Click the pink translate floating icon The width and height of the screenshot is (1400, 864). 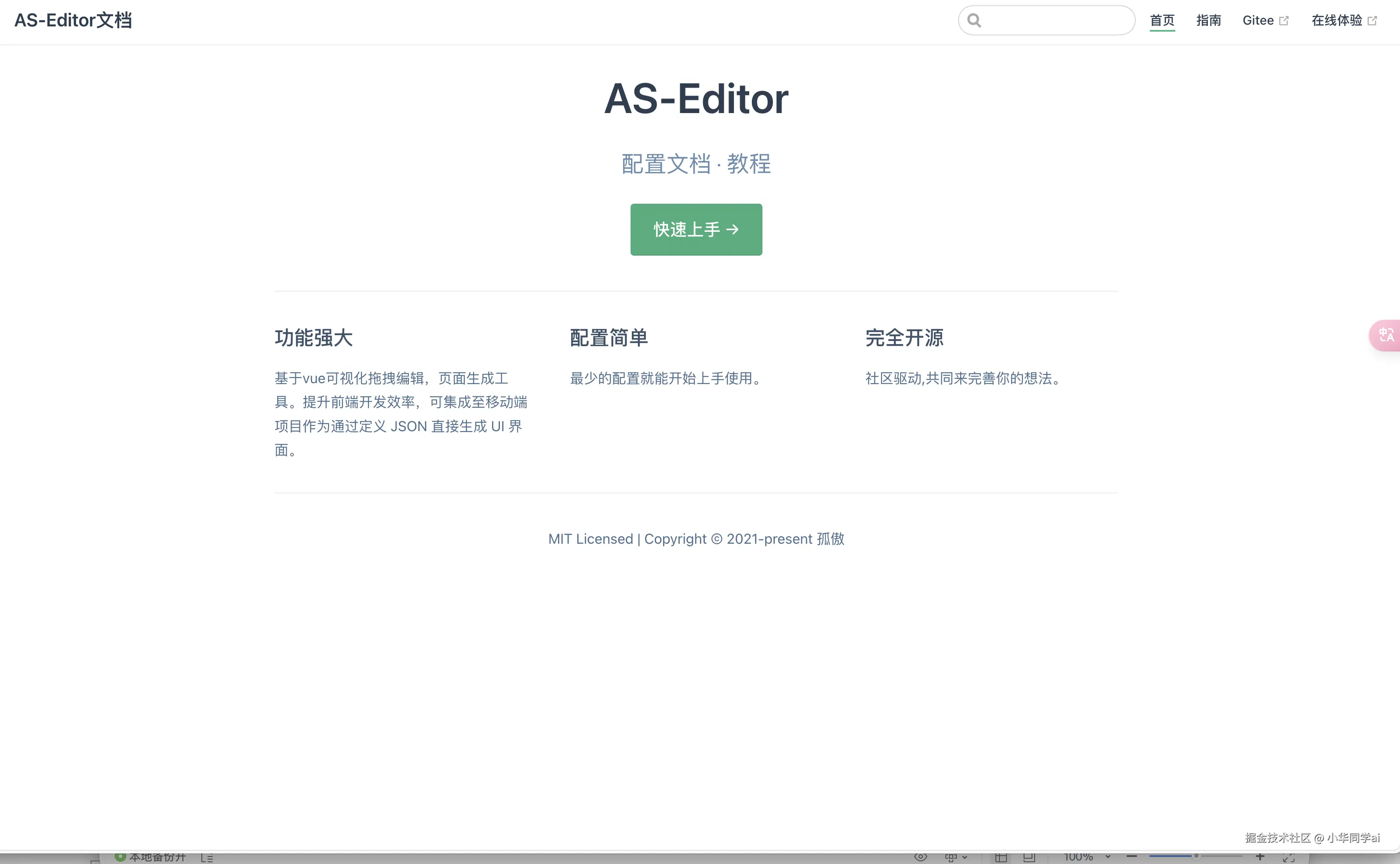click(1386, 335)
